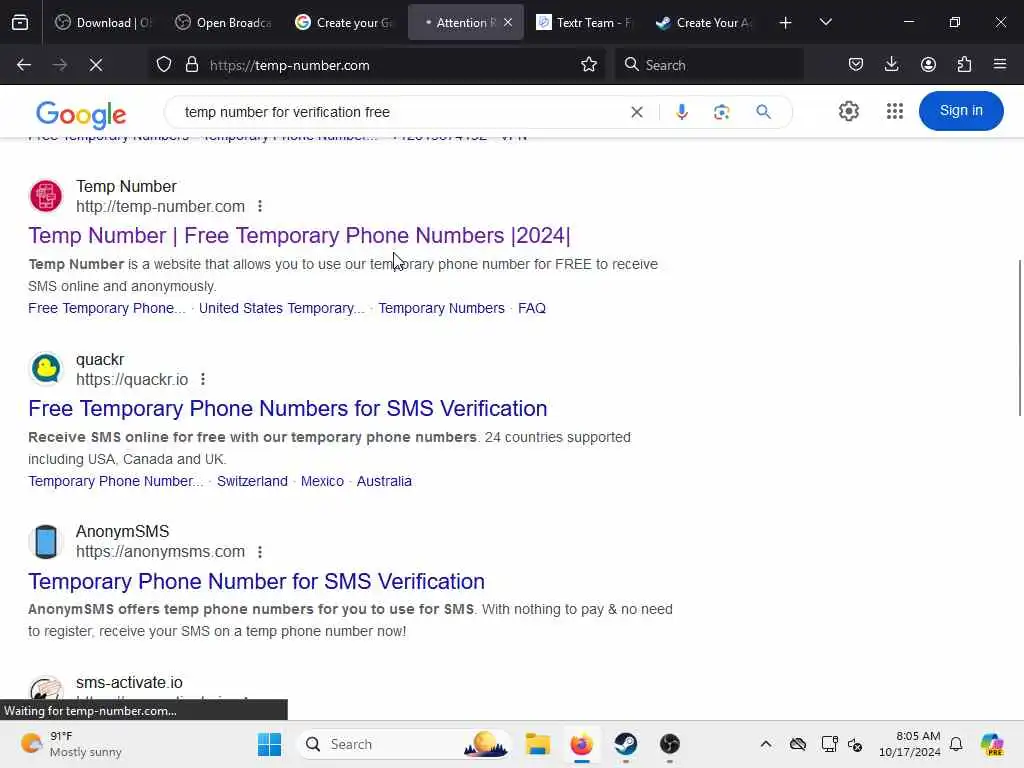Image resolution: width=1024 pixels, height=768 pixels.
Task: Clear the Google search text
Action: coord(637,112)
